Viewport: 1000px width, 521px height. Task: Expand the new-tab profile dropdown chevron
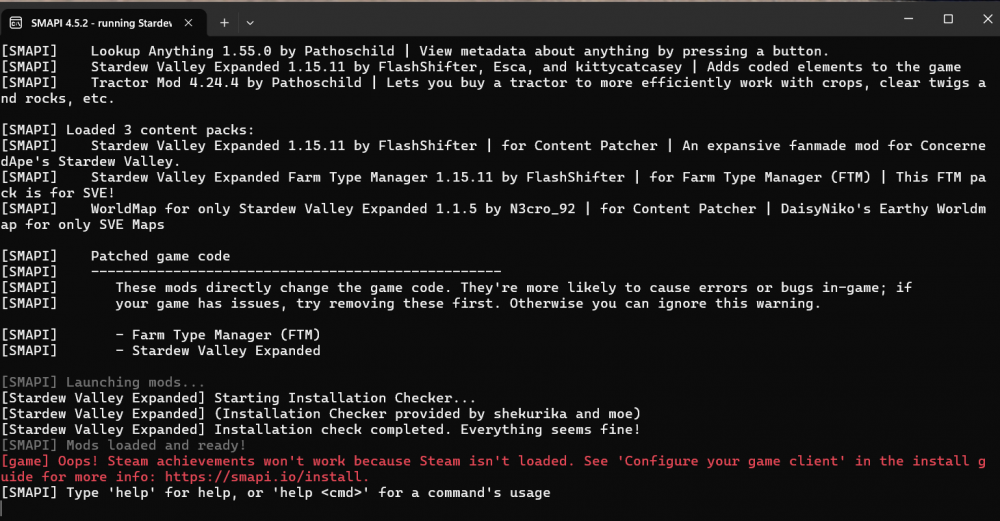(x=250, y=23)
